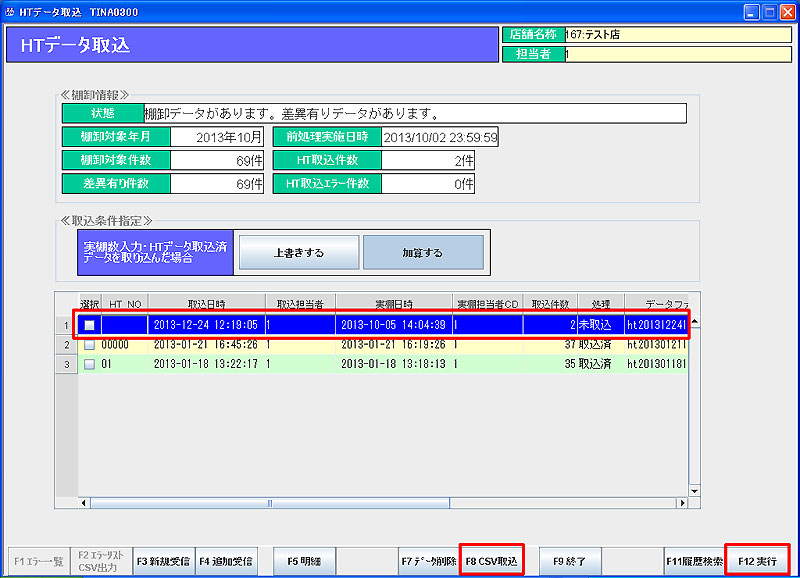Click F7 データ削除 delete button
This screenshot has height=578, width=800.
[427, 562]
